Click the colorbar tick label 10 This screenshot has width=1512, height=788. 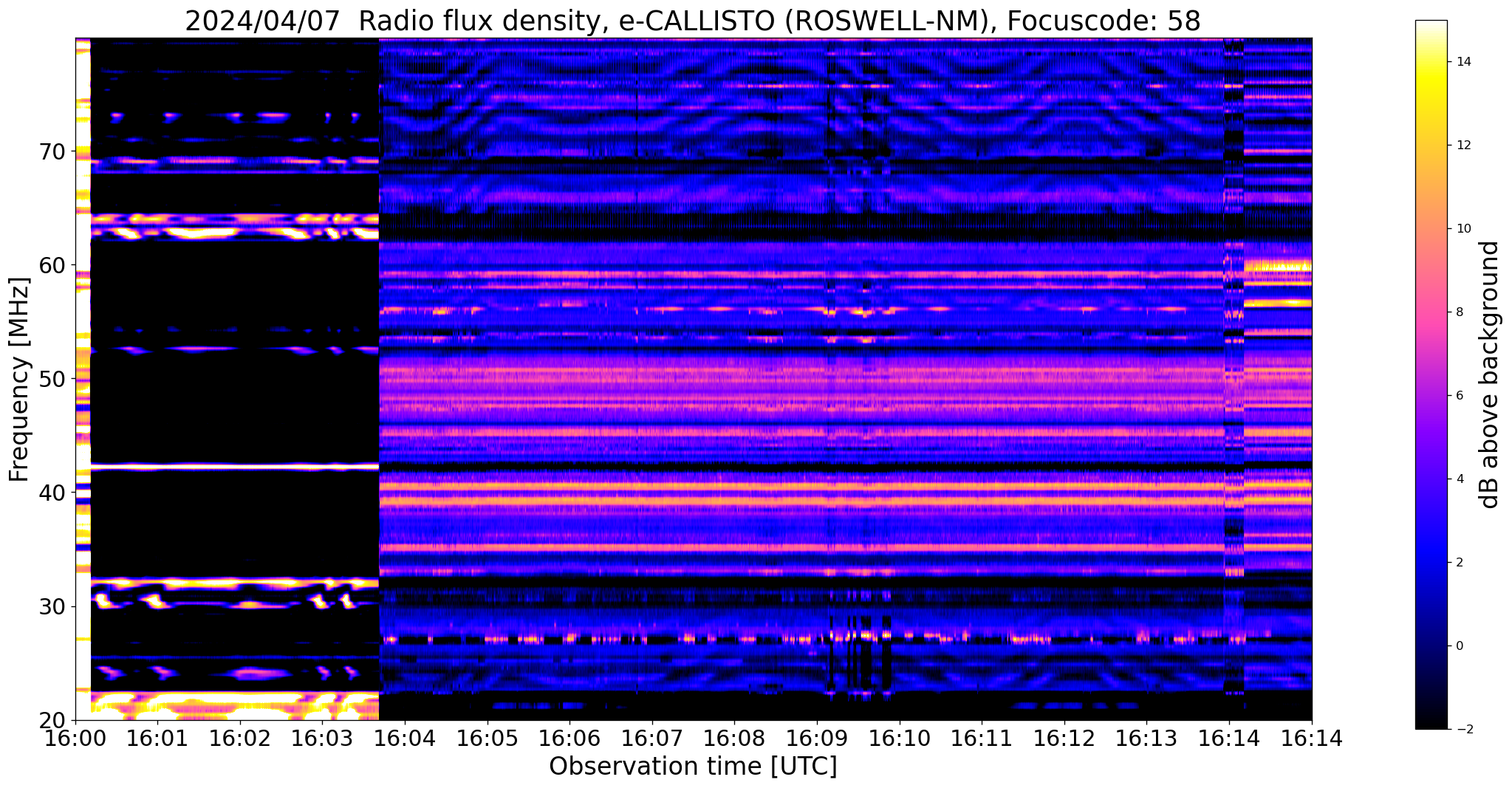point(1463,229)
